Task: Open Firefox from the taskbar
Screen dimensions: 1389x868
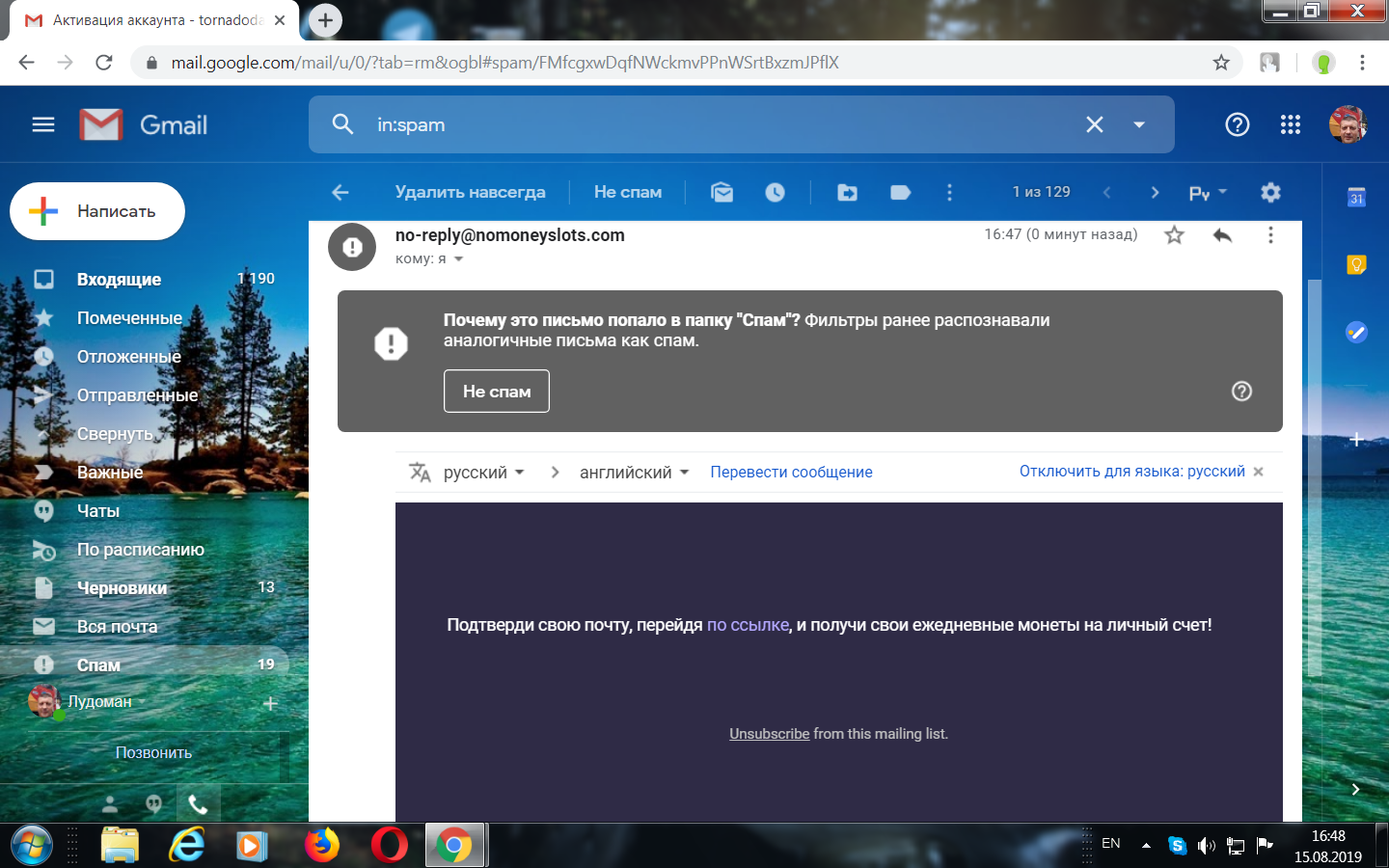Action: click(x=322, y=846)
